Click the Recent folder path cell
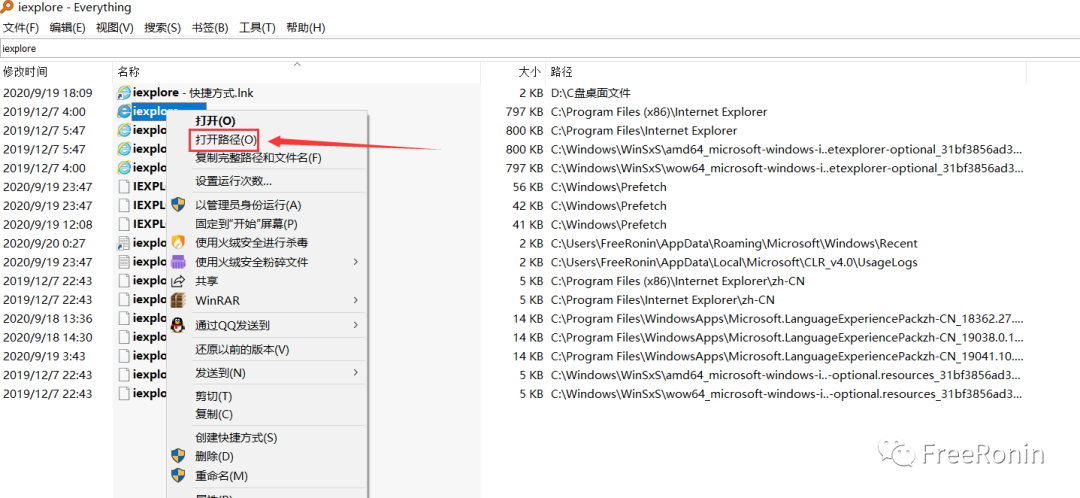Screen dimensions: 1080x498 coord(734,243)
